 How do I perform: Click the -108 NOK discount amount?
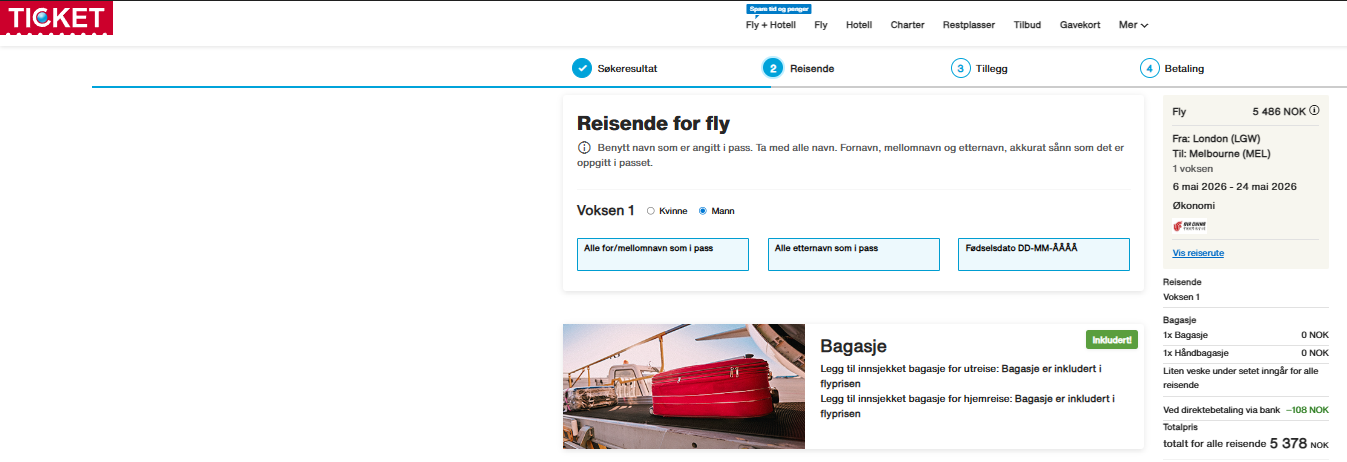pyautogui.click(x=1306, y=410)
